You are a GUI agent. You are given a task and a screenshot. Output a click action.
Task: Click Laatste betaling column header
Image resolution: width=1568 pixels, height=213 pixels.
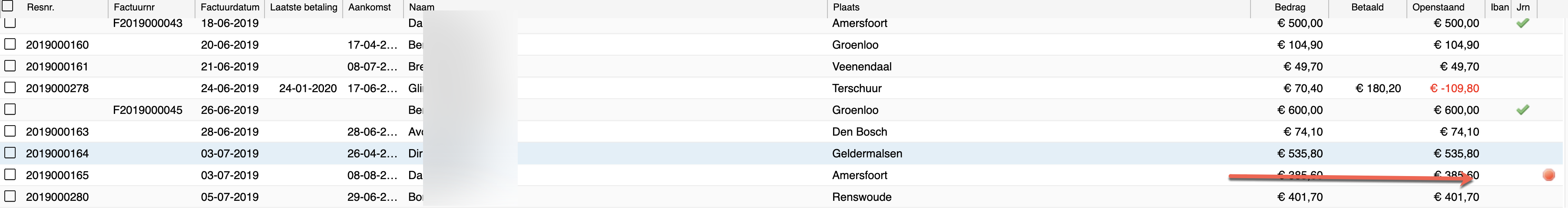304,7
